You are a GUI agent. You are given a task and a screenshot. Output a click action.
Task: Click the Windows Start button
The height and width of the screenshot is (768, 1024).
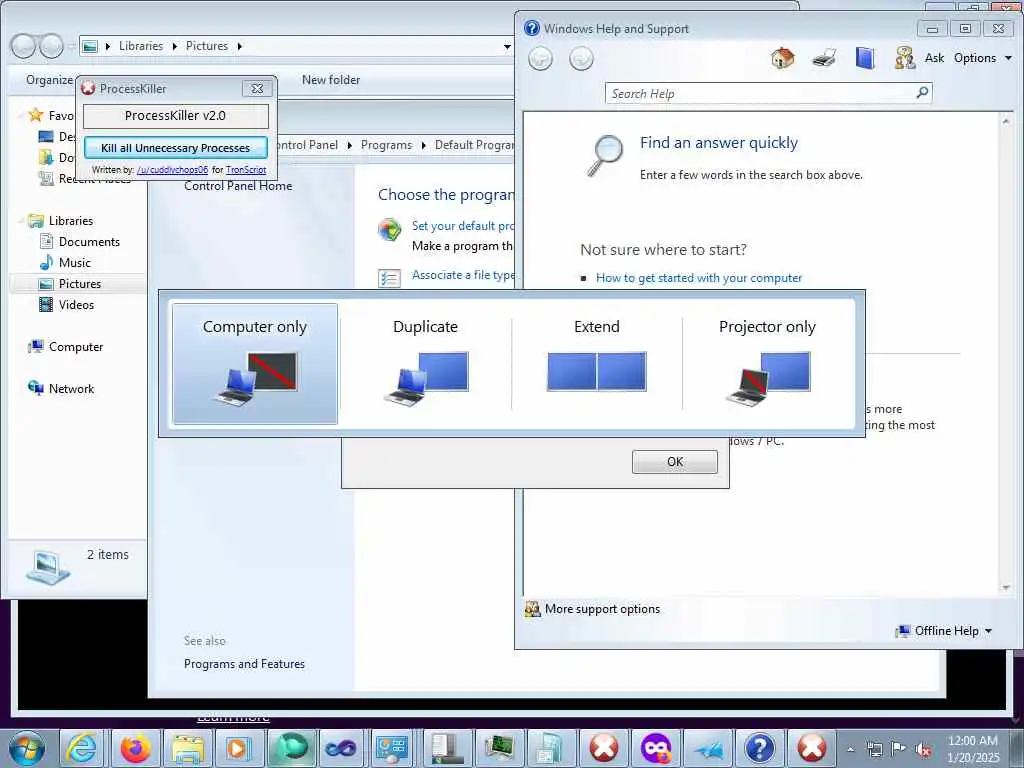(27, 748)
